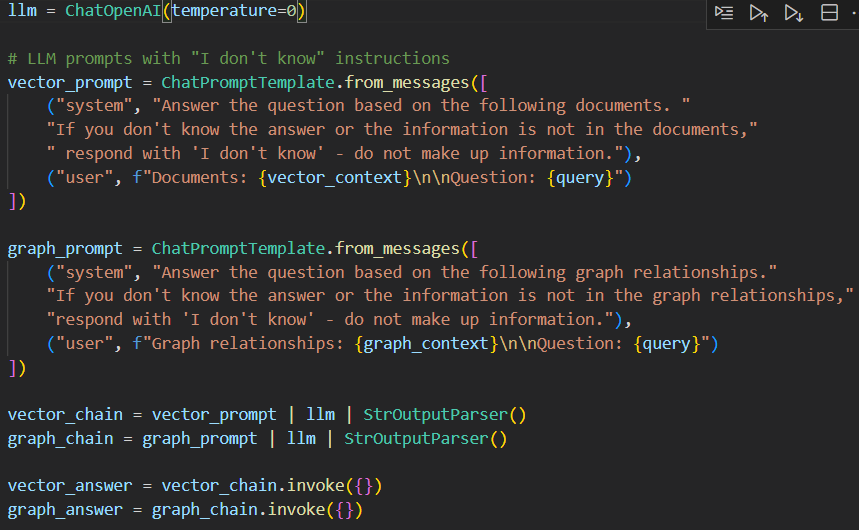The image size is (859, 530).
Task: Place cursor on temperature=0 argument
Action: point(234,10)
